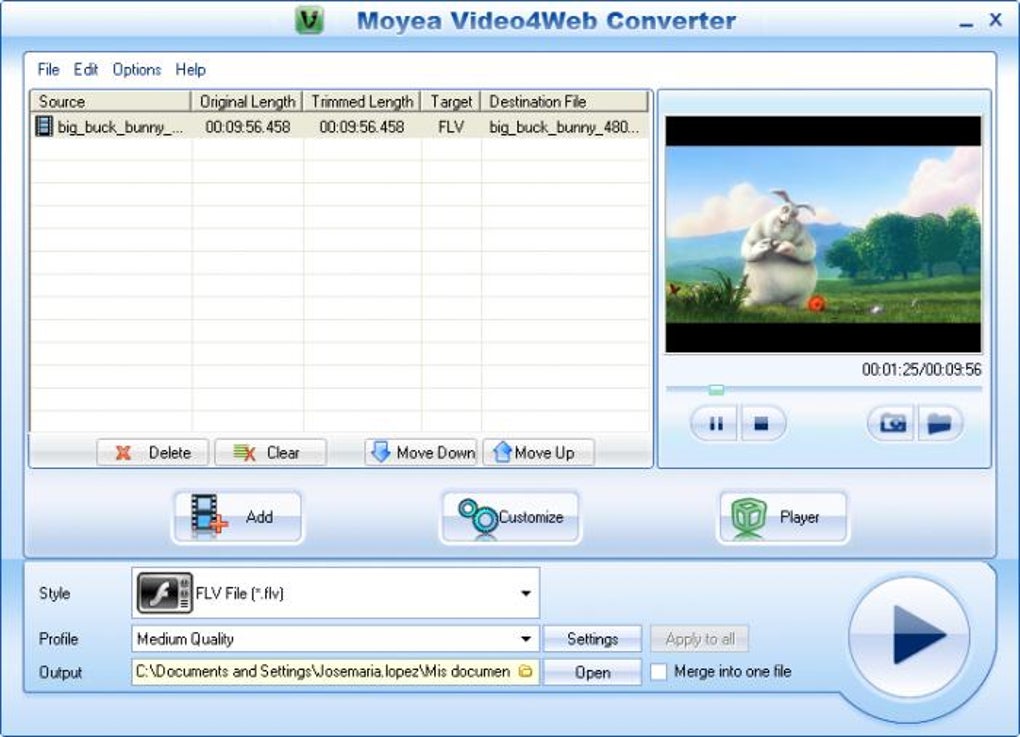Open the Help menu

[190, 69]
